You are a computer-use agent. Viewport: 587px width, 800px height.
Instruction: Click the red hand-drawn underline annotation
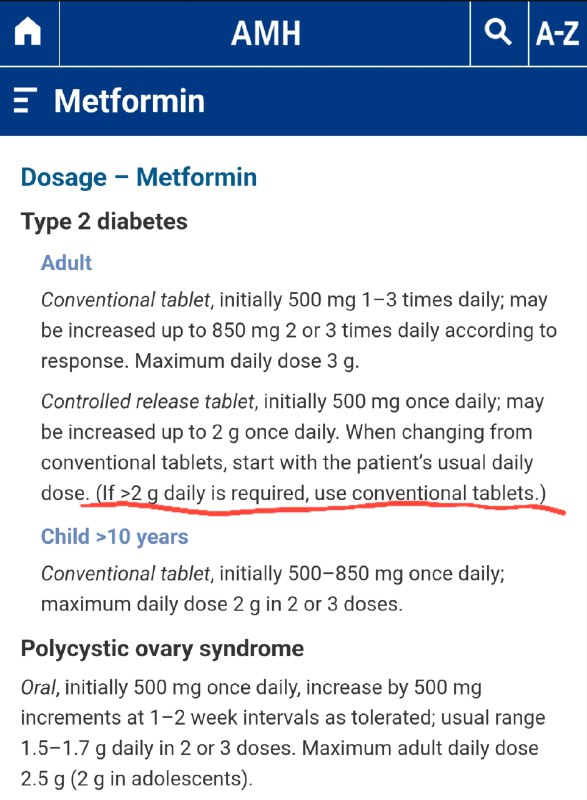coord(323,509)
